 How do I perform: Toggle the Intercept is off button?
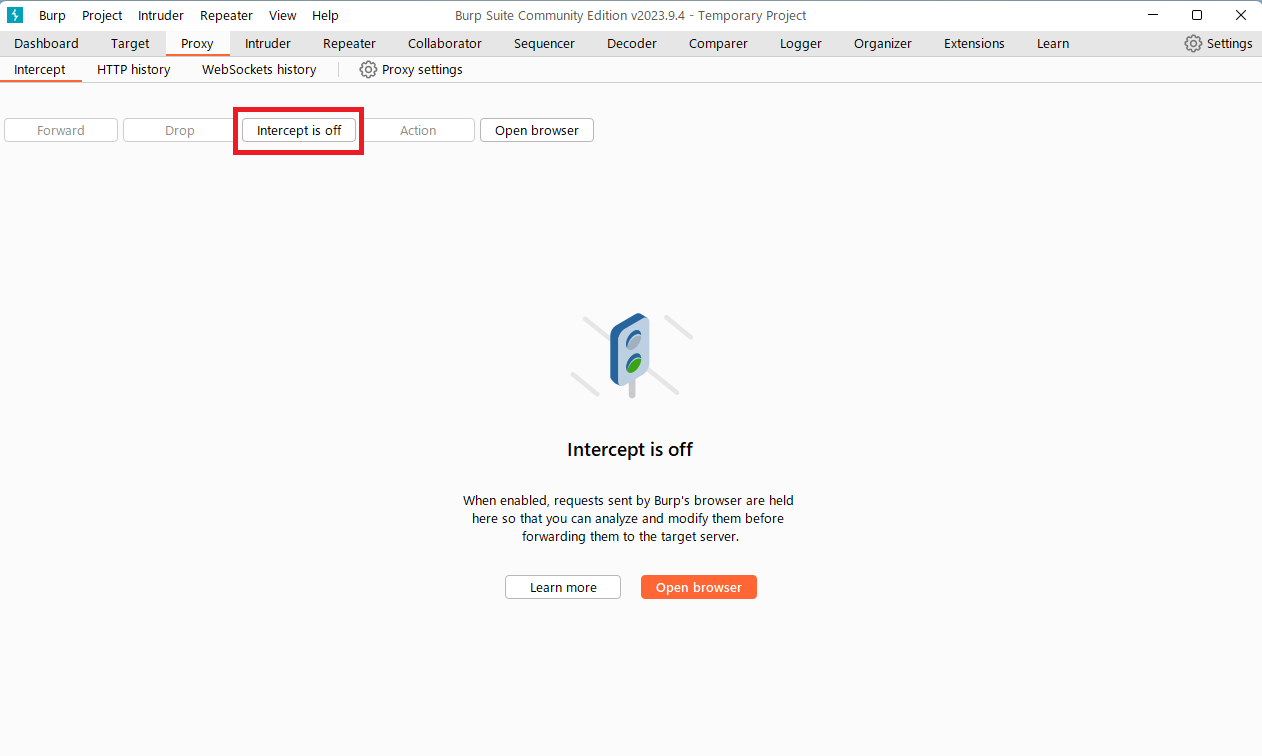pos(299,131)
